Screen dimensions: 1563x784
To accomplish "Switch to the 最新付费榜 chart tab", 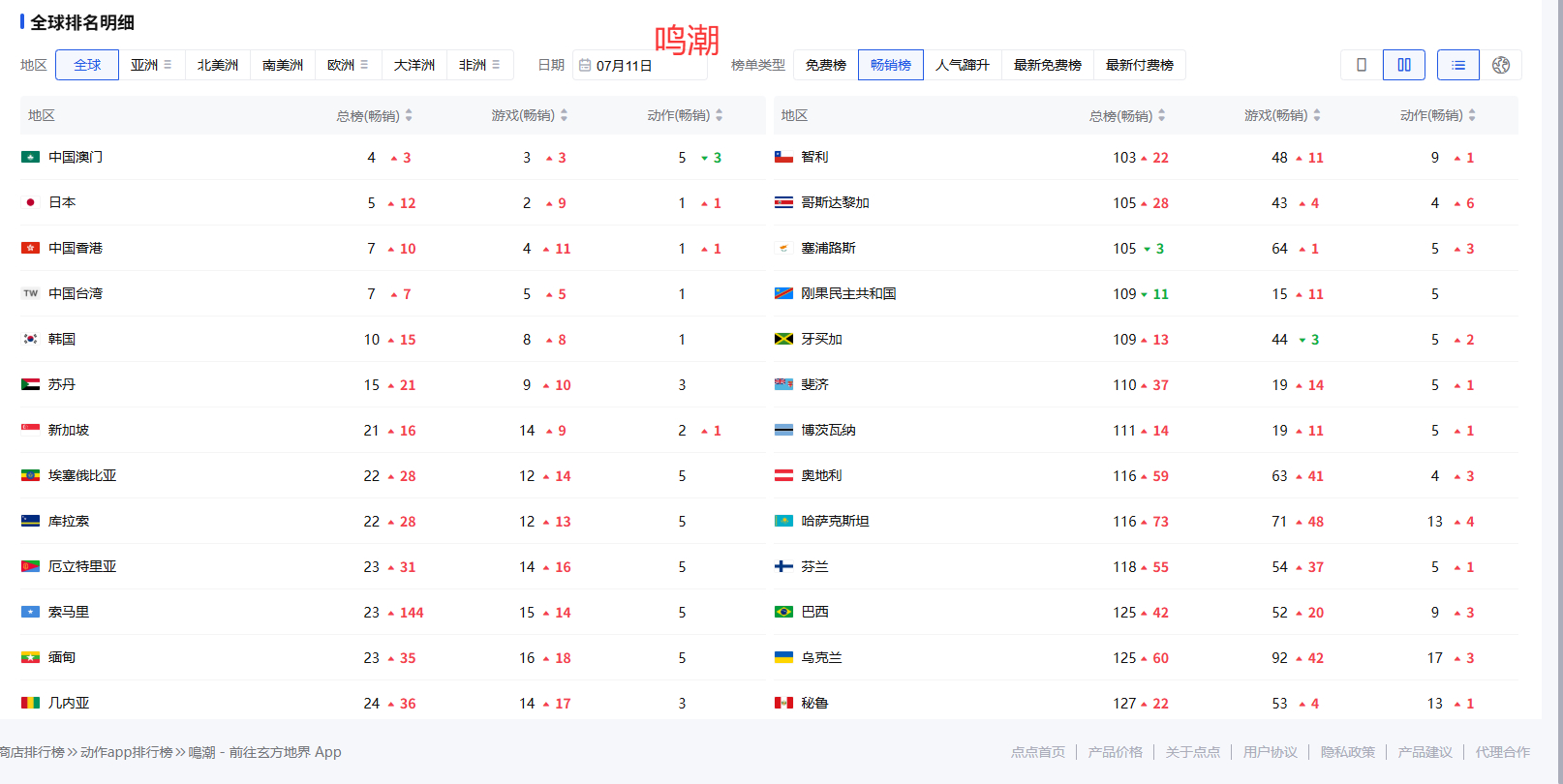I will click(x=1140, y=65).
